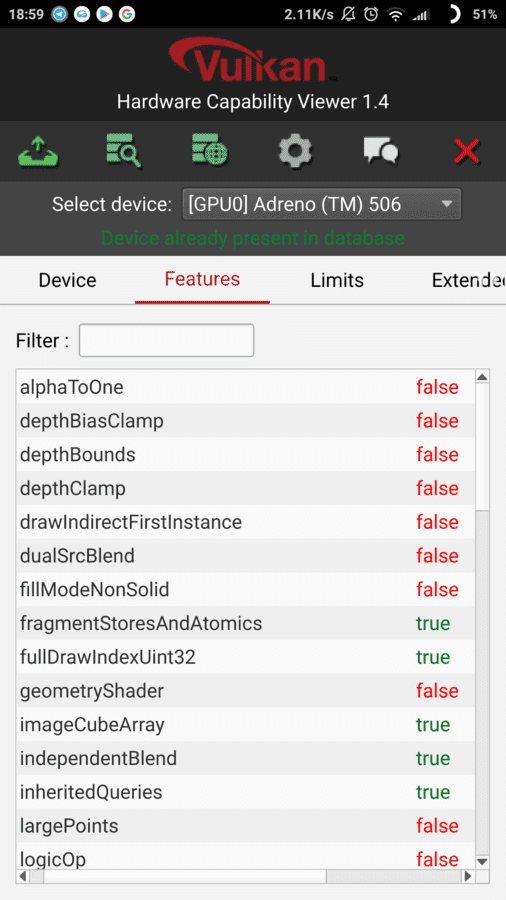The width and height of the screenshot is (506, 900).
Task: Tap the Play Store notification icon
Action: tap(104, 14)
